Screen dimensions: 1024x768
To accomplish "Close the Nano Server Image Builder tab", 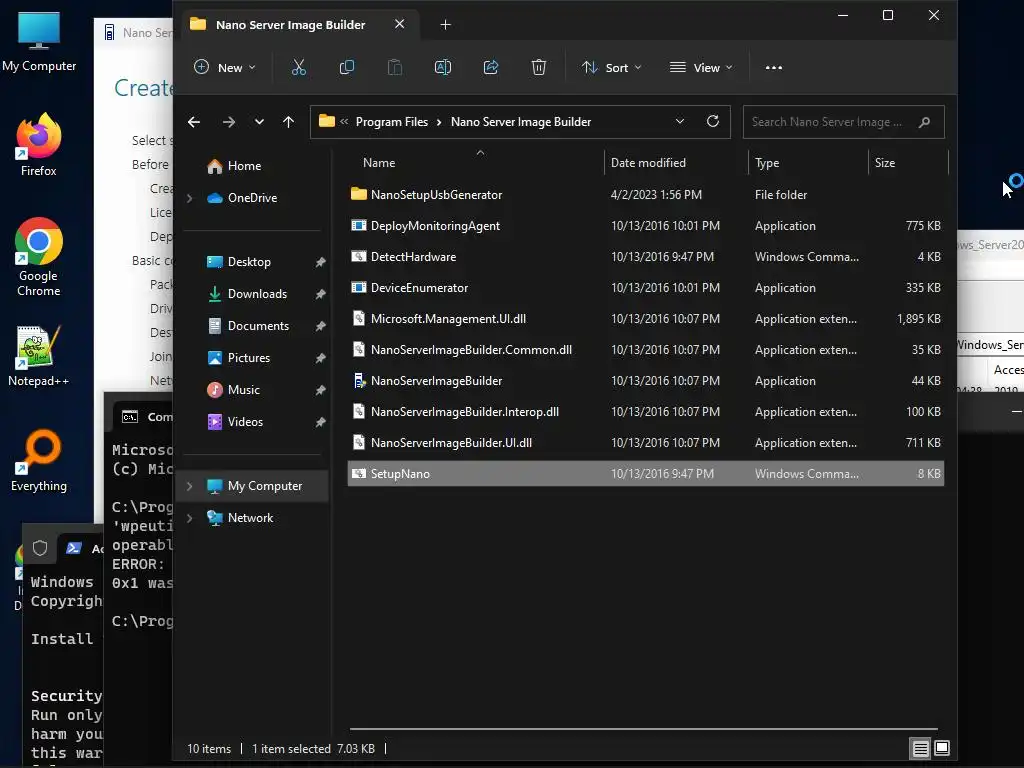I will click(x=400, y=24).
